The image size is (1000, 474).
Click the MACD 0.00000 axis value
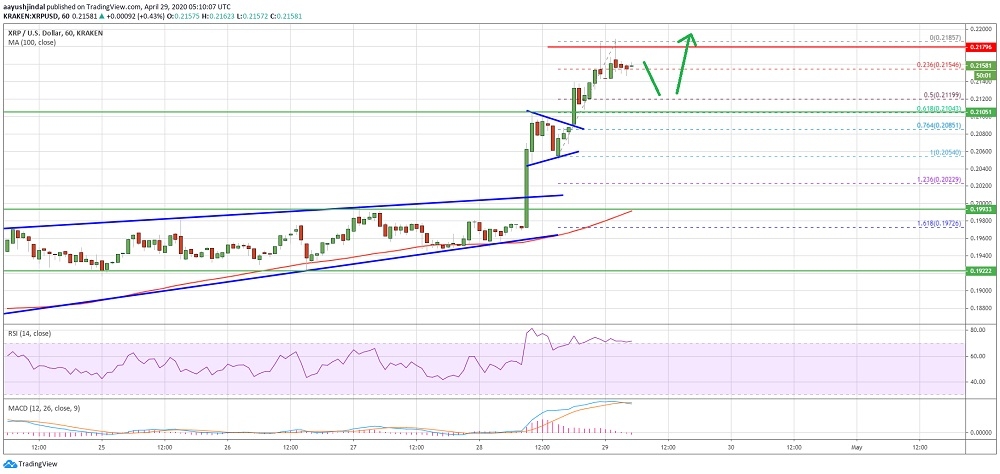click(979, 433)
